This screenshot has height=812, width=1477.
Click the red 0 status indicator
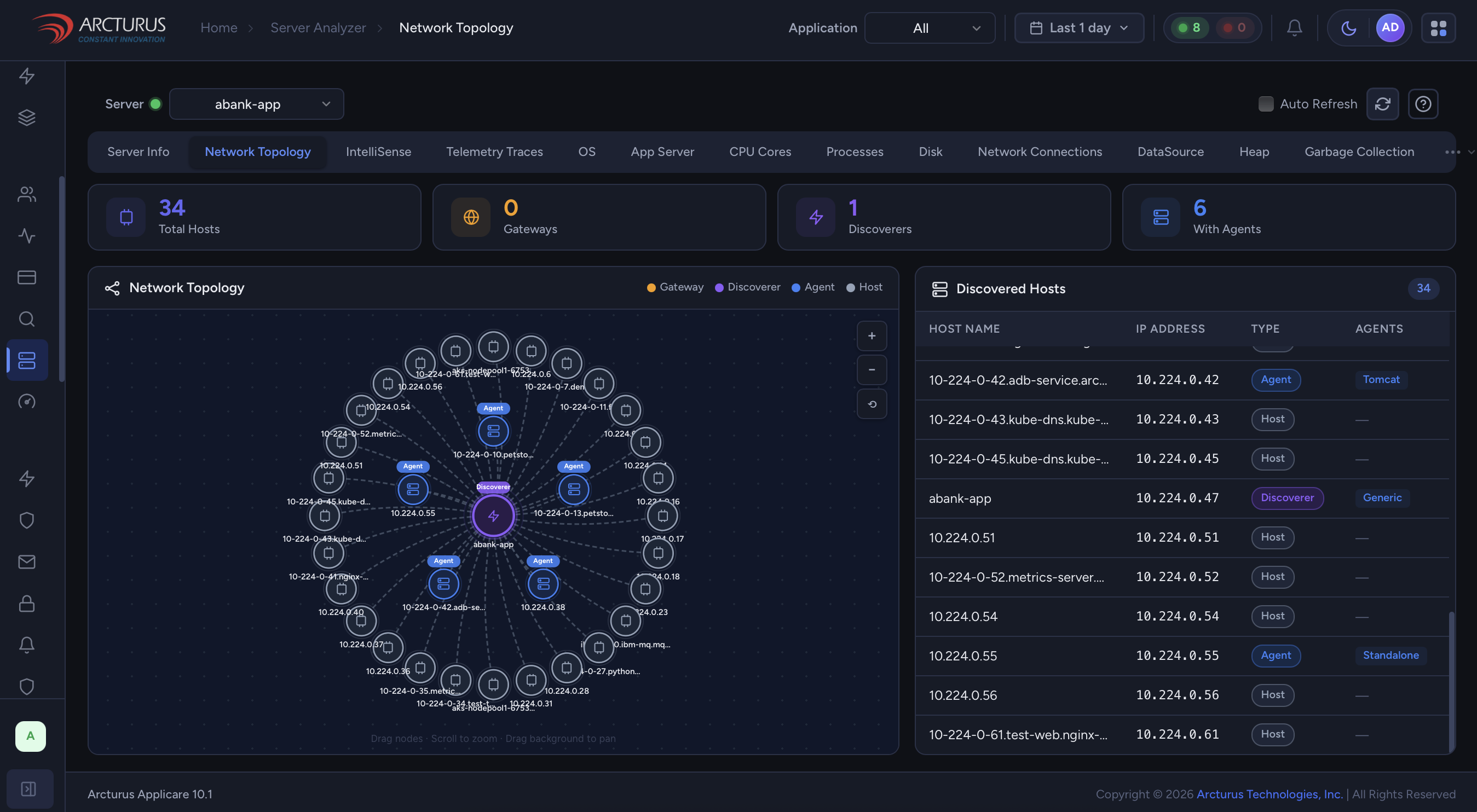click(x=1234, y=27)
